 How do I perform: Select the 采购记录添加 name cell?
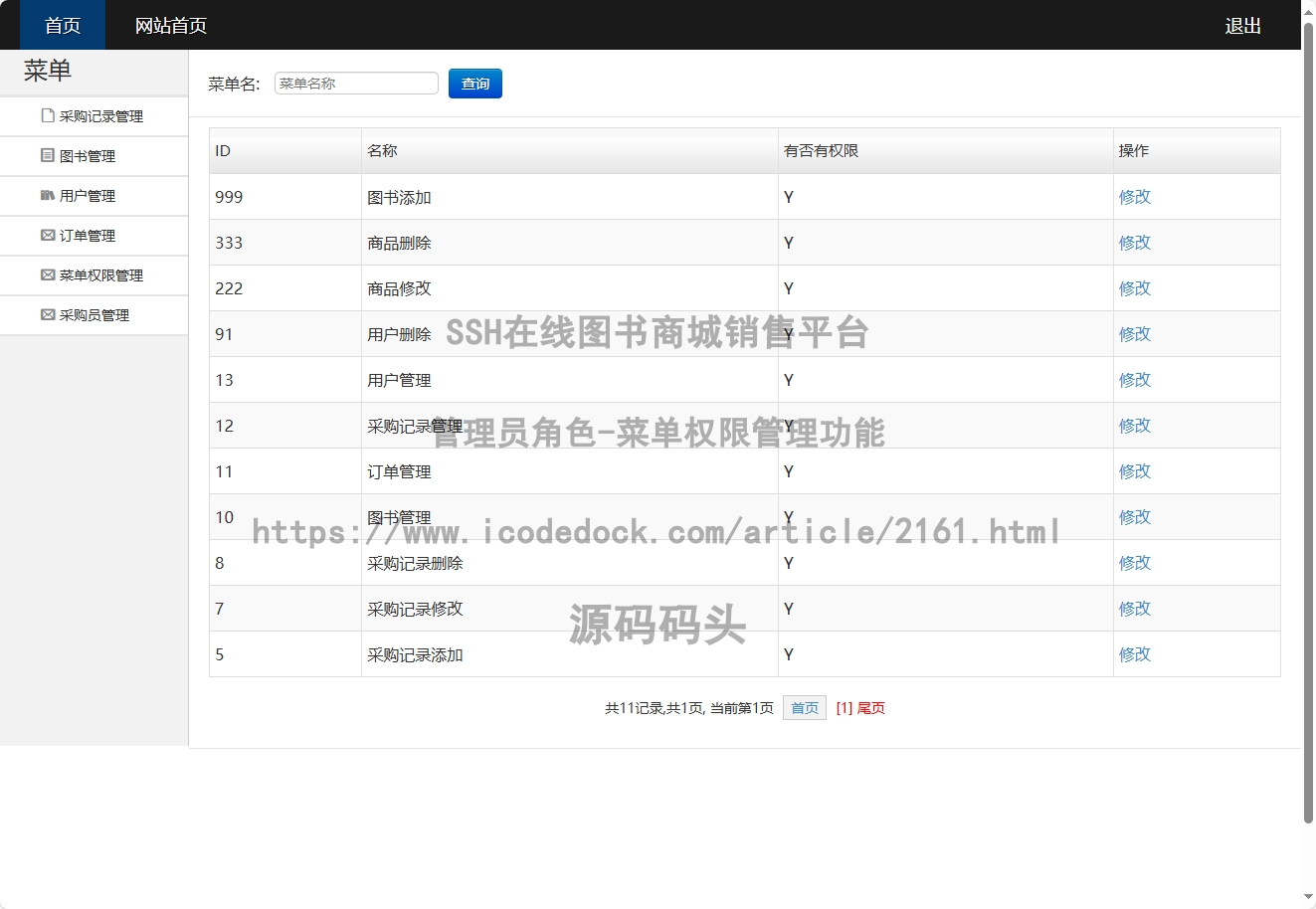(570, 654)
